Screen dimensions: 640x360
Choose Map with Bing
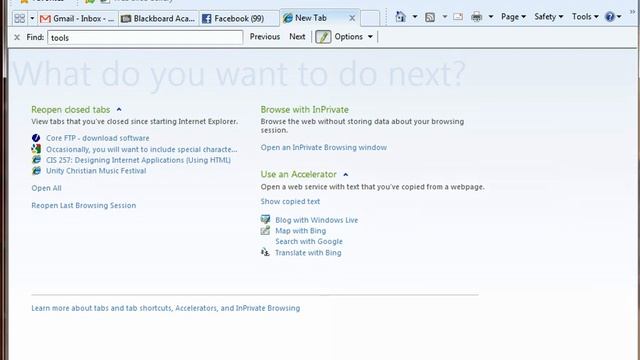point(300,231)
